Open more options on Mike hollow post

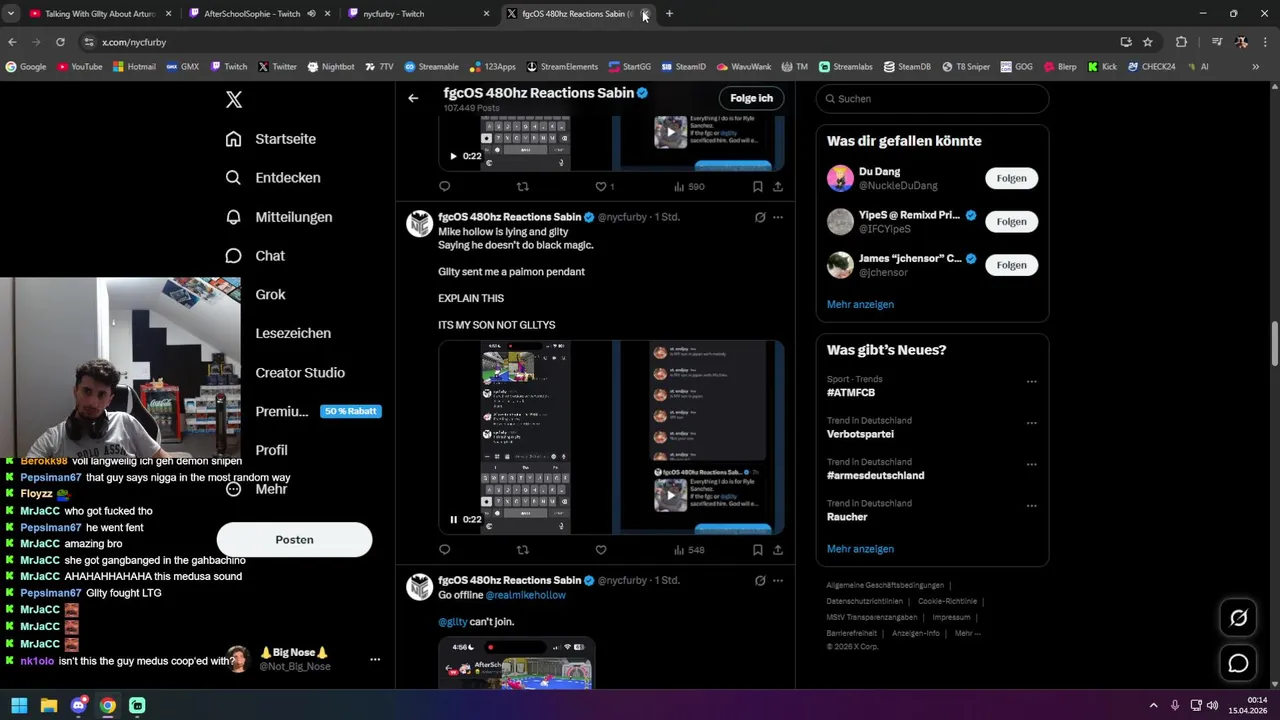(778, 217)
